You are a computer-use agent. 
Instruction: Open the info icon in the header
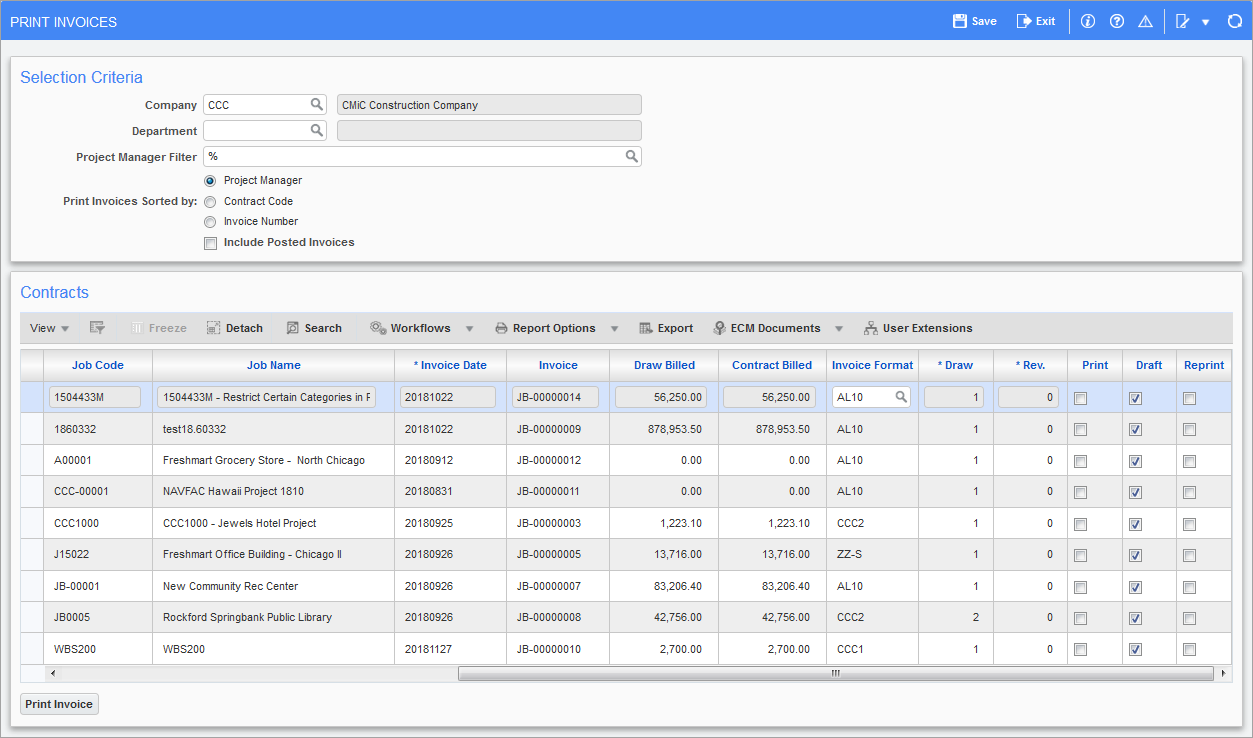(1087, 20)
